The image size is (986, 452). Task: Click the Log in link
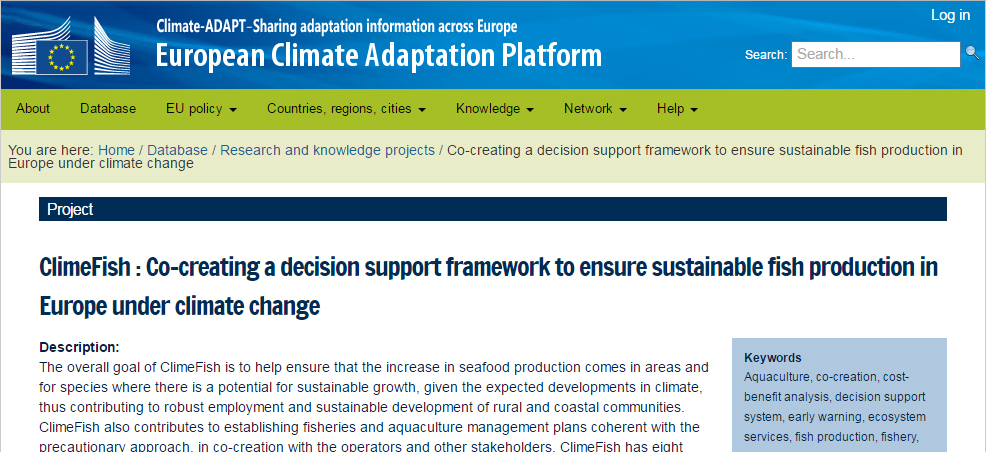(950, 15)
